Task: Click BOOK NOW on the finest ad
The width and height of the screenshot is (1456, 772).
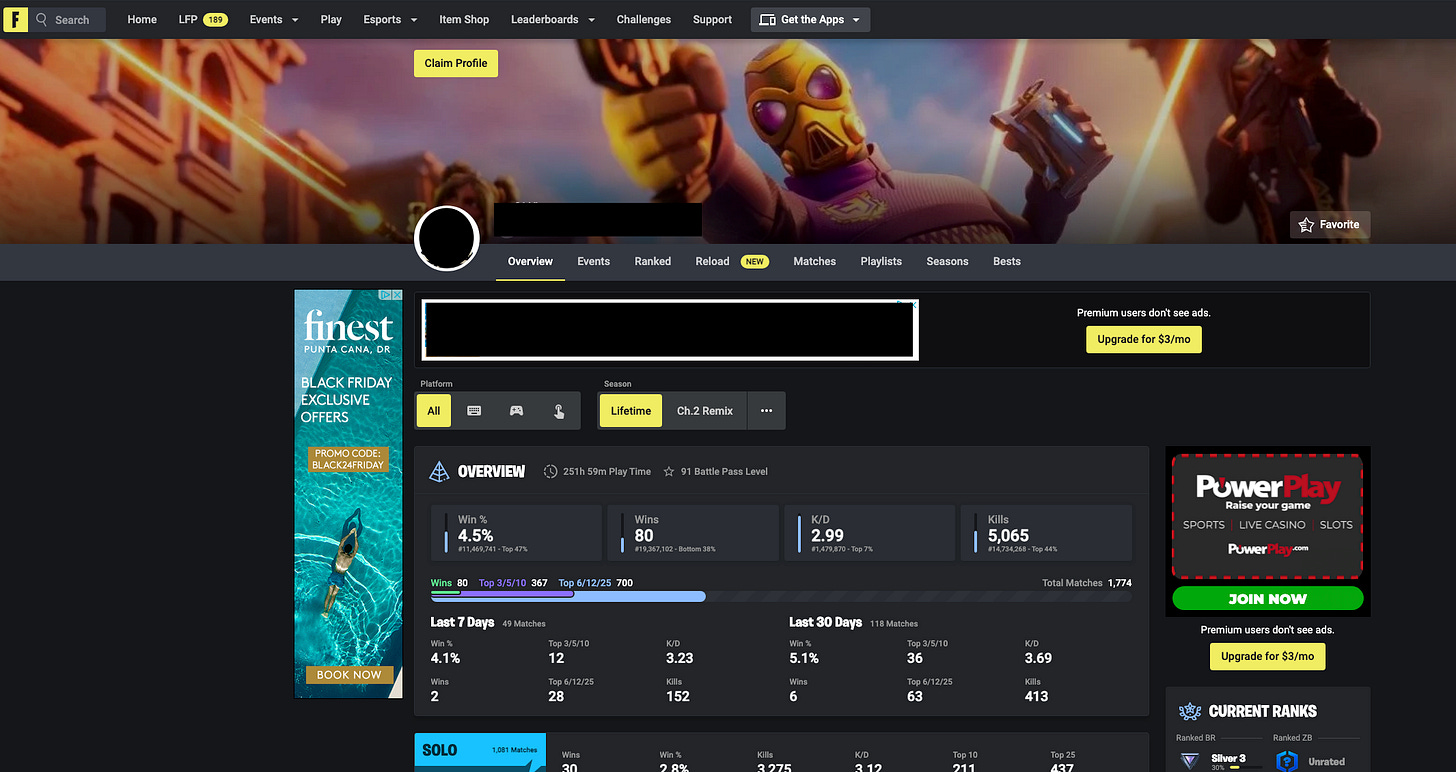Action: point(349,675)
